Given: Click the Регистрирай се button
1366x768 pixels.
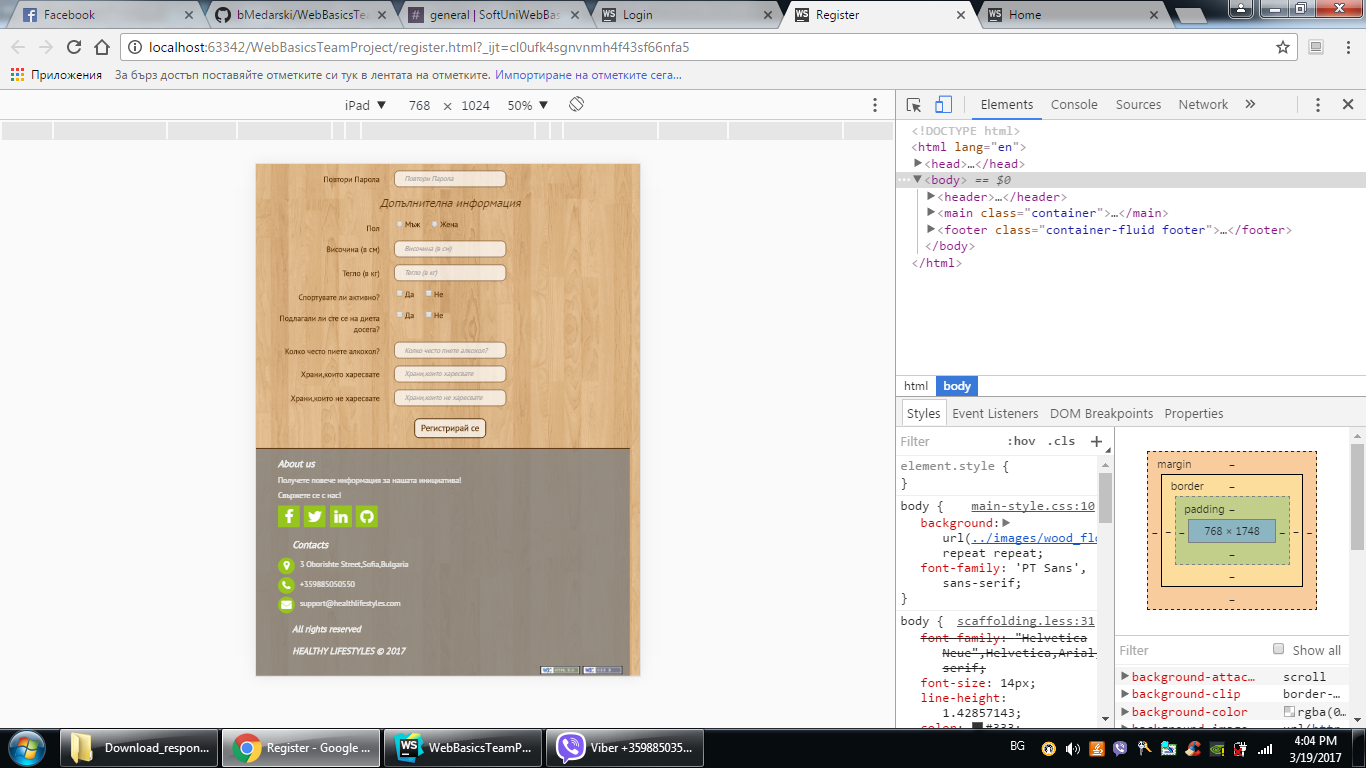Looking at the screenshot, I should pos(450,428).
